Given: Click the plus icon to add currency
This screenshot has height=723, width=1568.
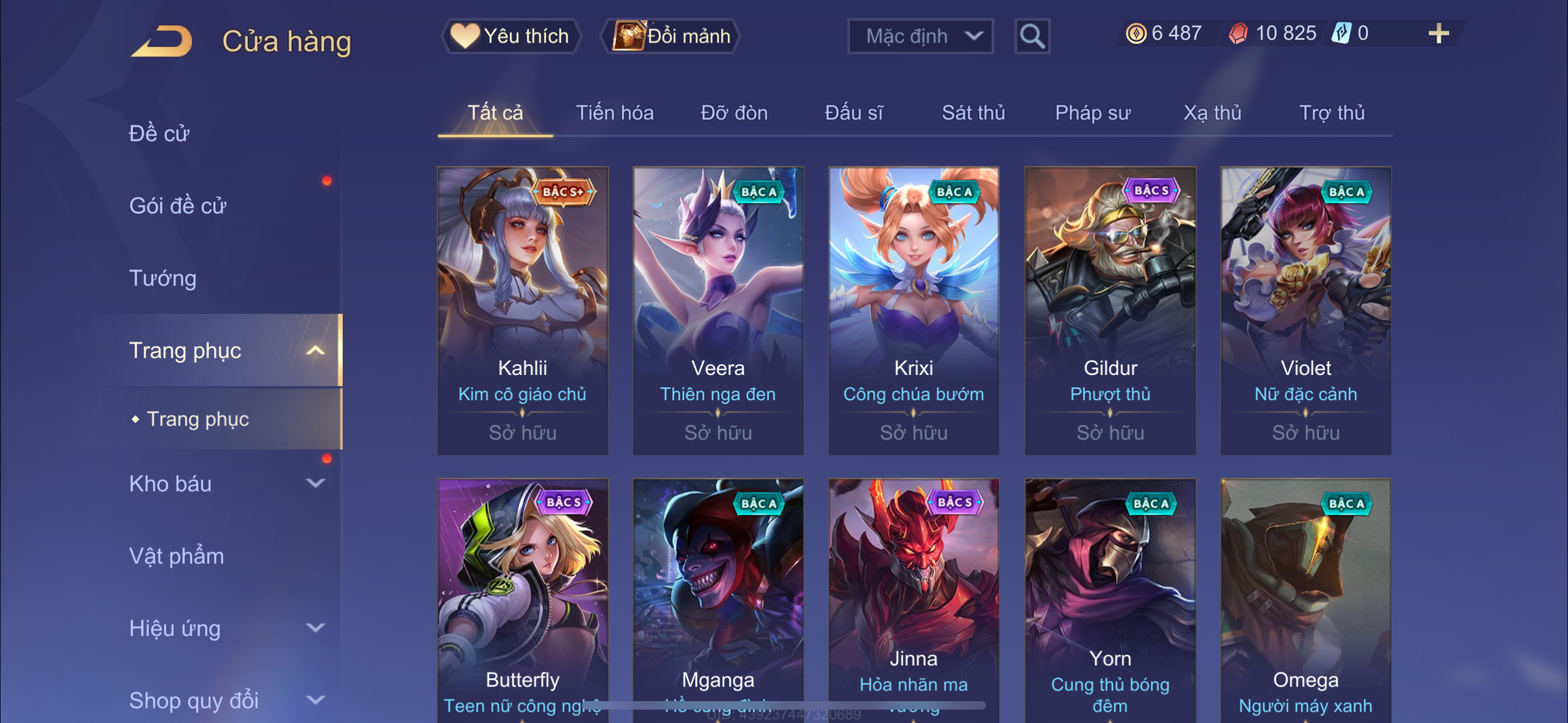Looking at the screenshot, I should [x=1438, y=34].
